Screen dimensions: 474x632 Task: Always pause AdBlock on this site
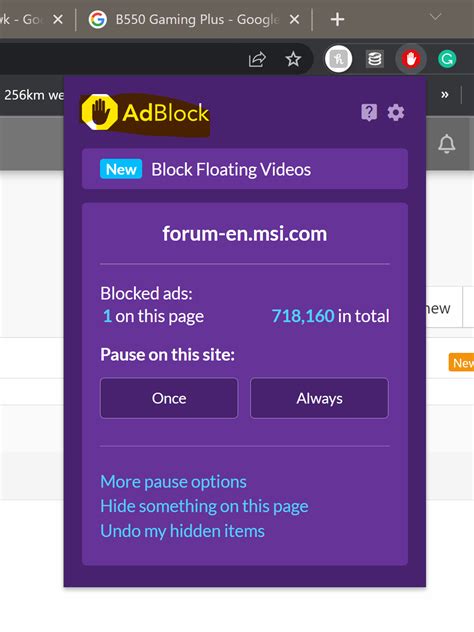point(319,398)
